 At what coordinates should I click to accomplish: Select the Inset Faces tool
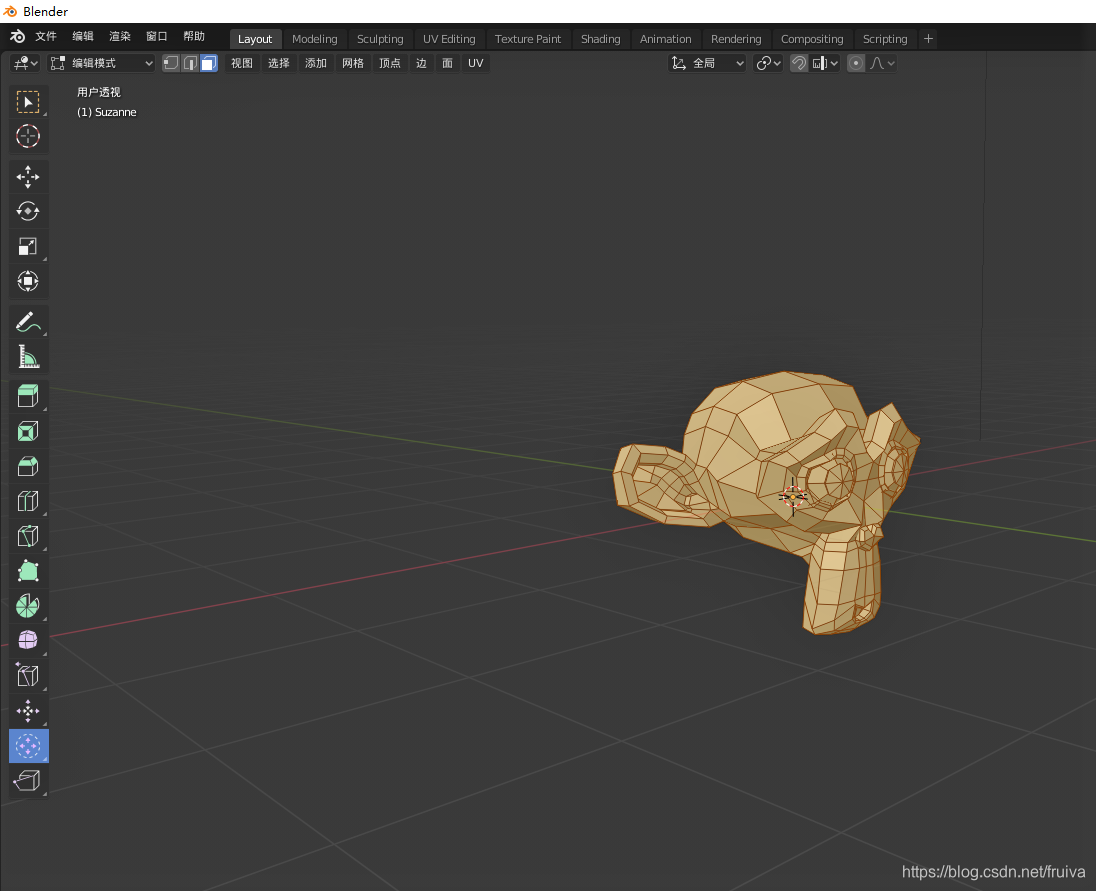click(x=28, y=431)
